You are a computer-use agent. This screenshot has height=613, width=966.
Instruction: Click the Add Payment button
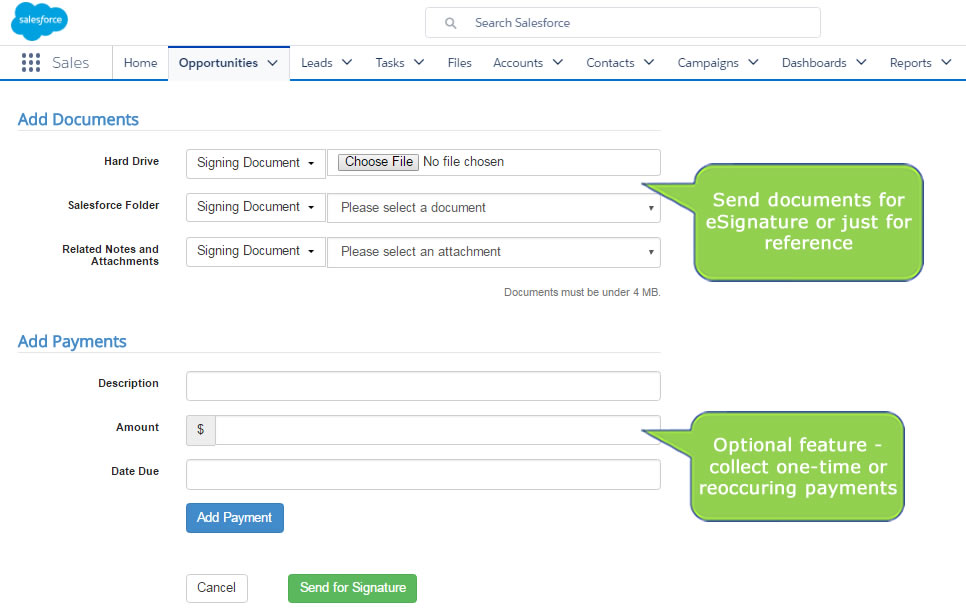tap(235, 518)
